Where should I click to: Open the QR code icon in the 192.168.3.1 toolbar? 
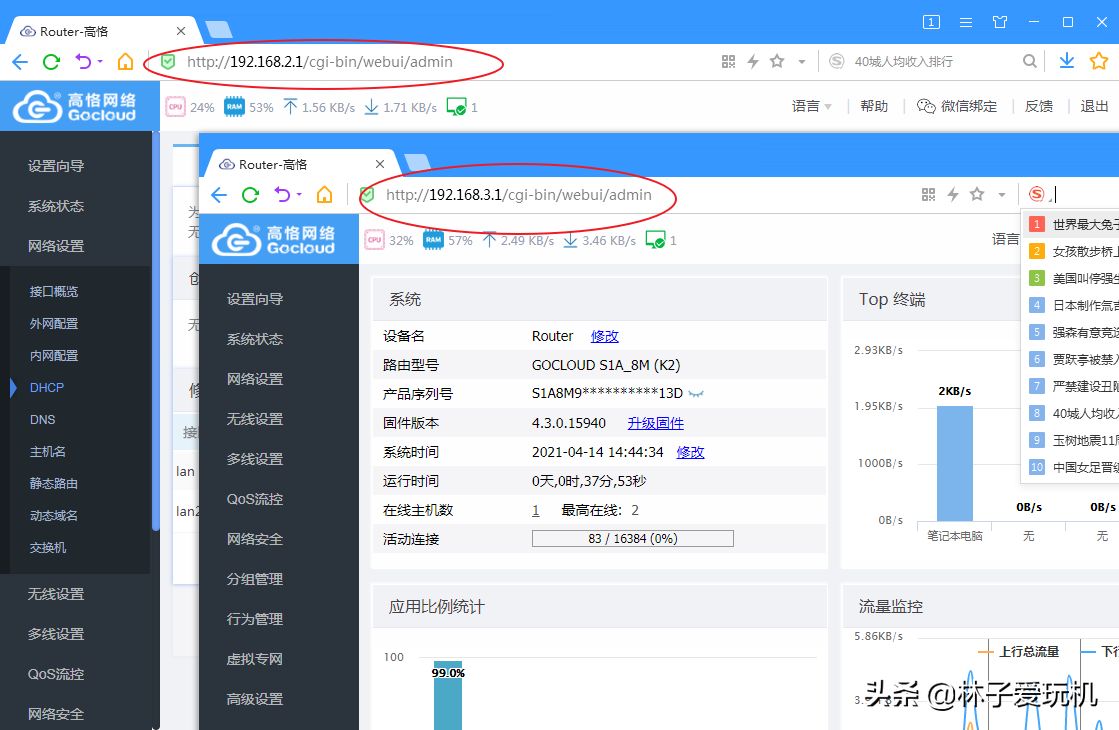[928, 194]
